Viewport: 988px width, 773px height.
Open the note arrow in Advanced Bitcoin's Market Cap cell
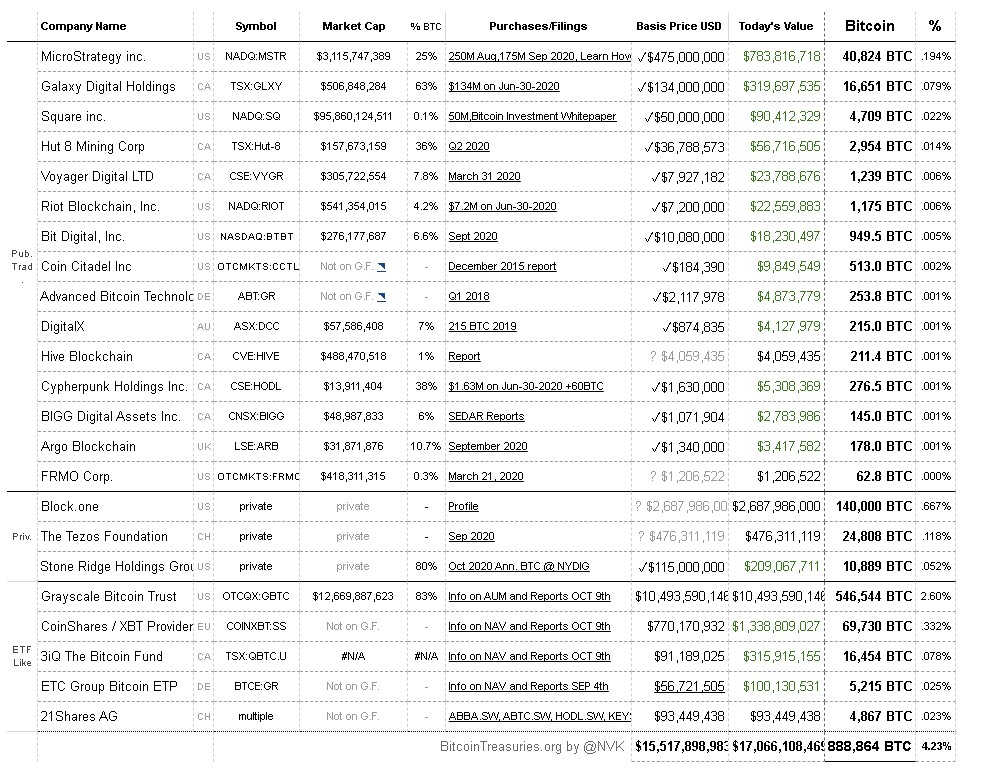click(382, 297)
